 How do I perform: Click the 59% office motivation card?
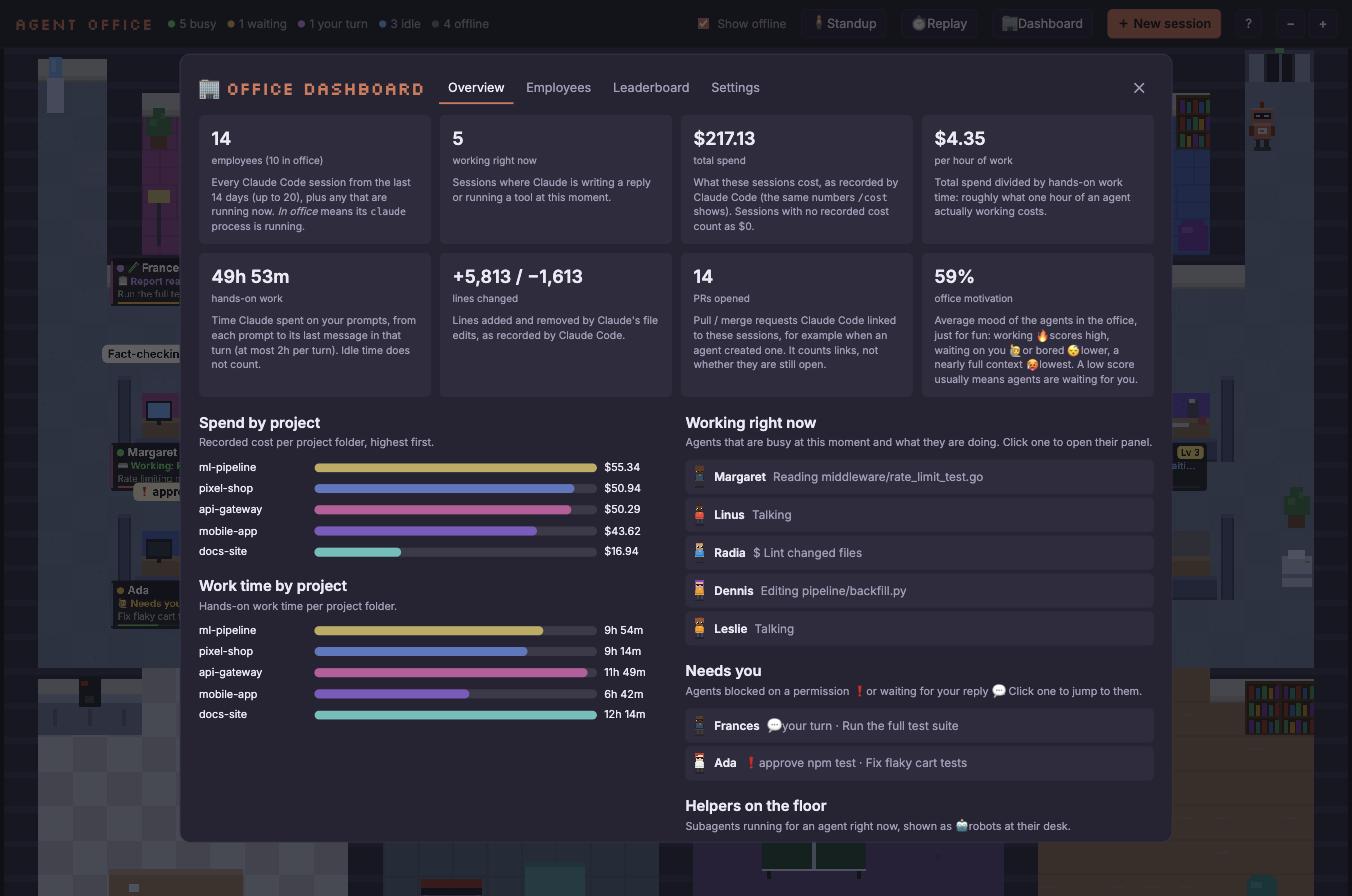(1038, 325)
